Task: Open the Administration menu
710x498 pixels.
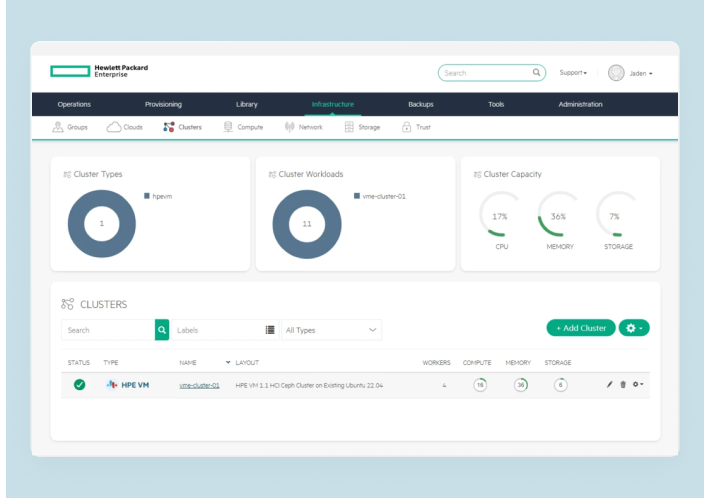Action: pyautogui.click(x=580, y=104)
